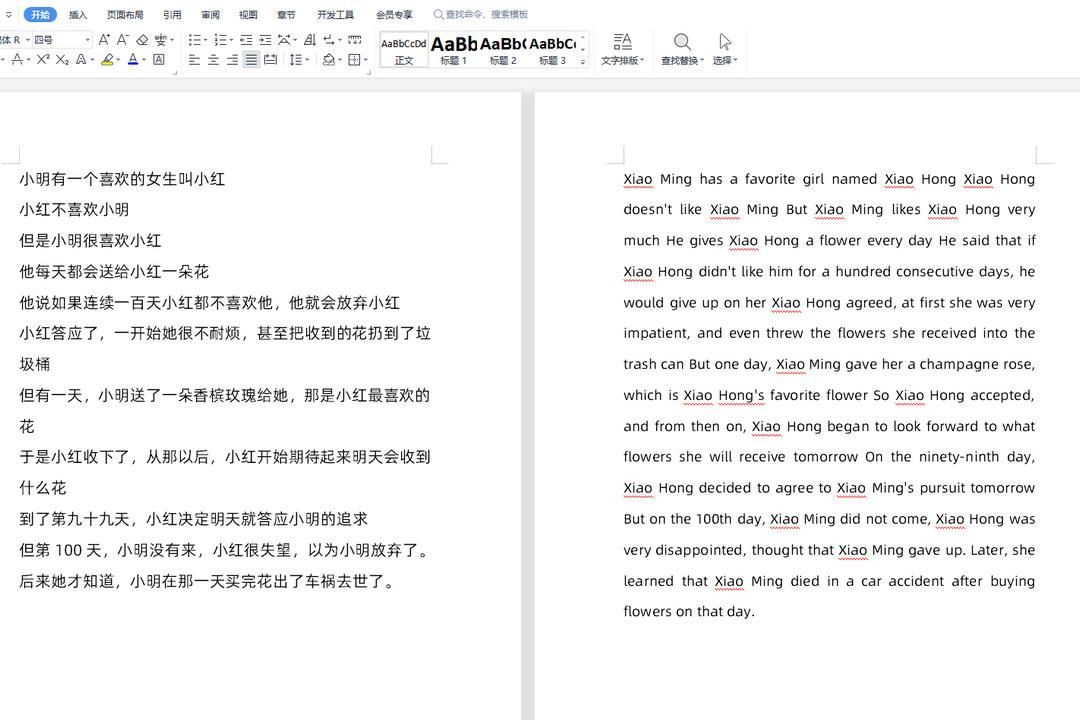Click the borders icon

click(x=354, y=60)
